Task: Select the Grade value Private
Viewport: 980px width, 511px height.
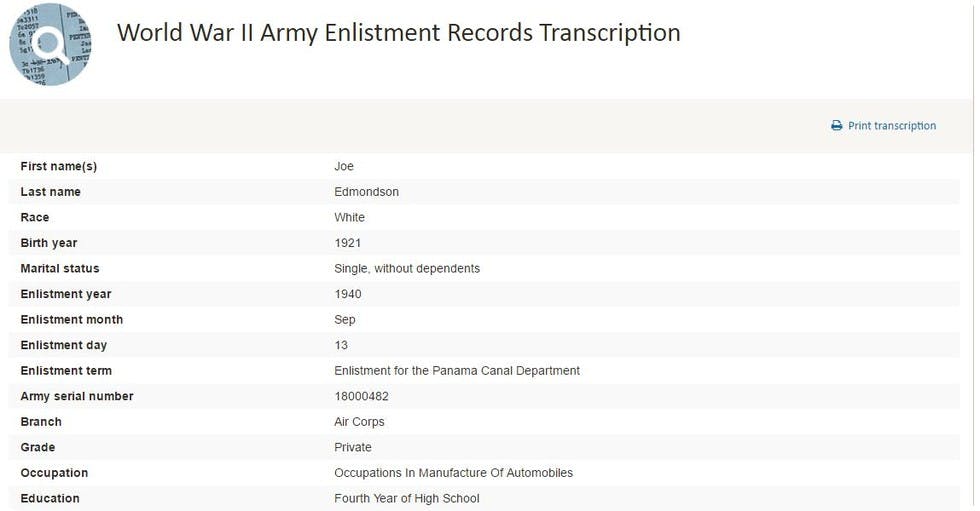Action: coord(353,448)
